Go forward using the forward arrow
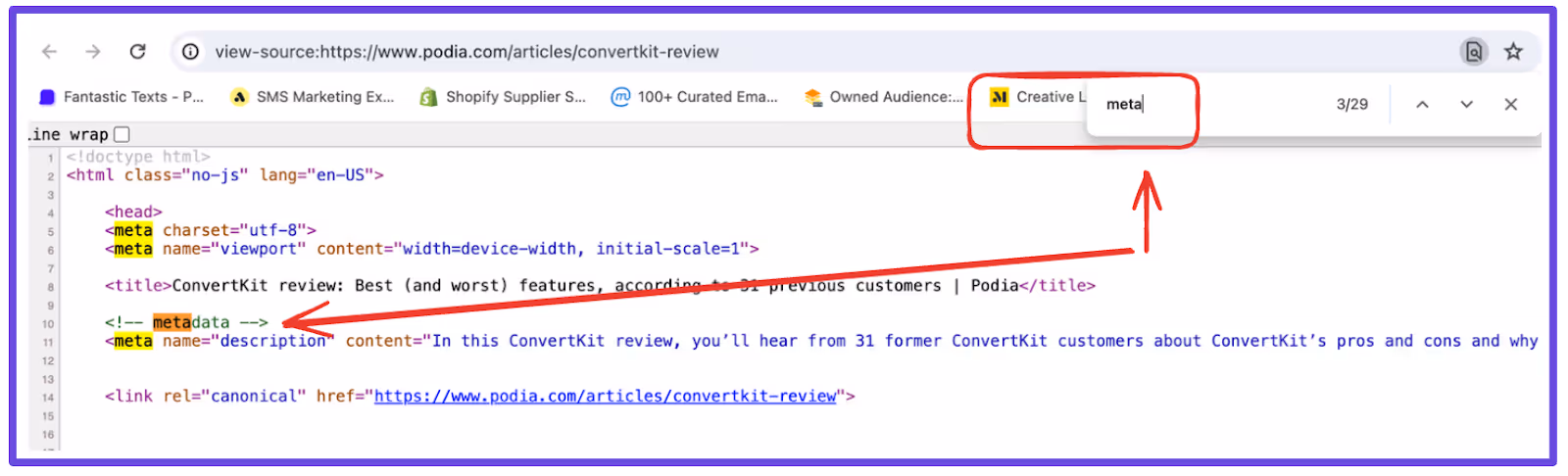Image resolution: width=1568 pixels, height=476 pixels. 93,52
